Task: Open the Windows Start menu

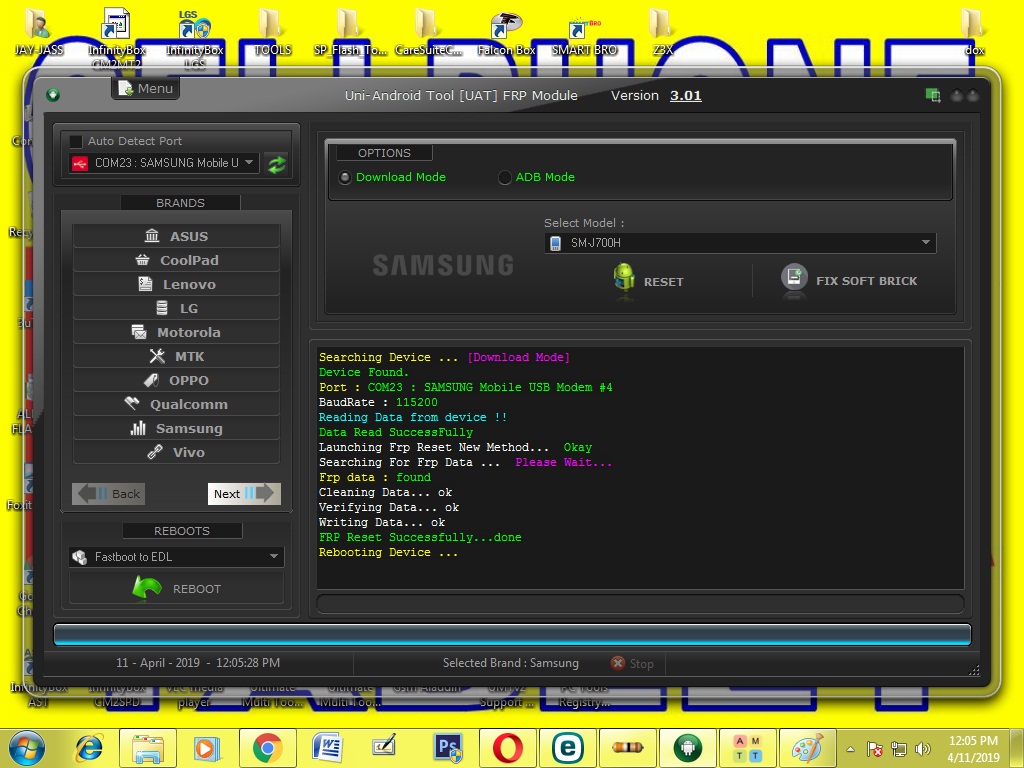Action: point(26,748)
